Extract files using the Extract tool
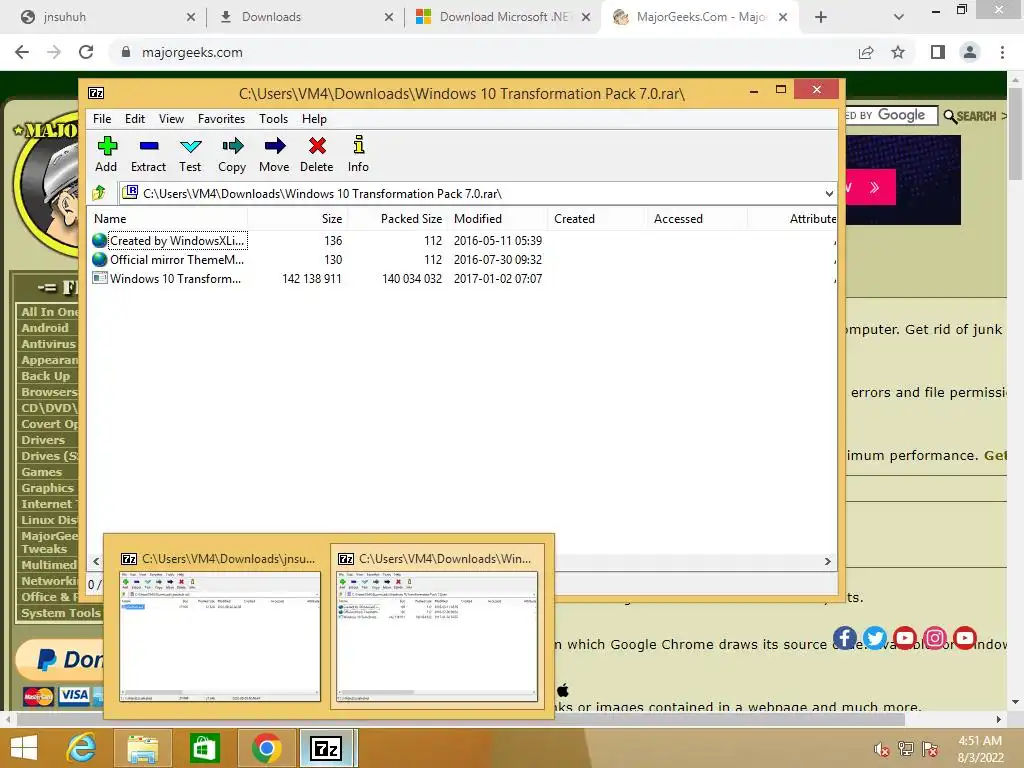This screenshot has height=768, width=1024. 148,155
